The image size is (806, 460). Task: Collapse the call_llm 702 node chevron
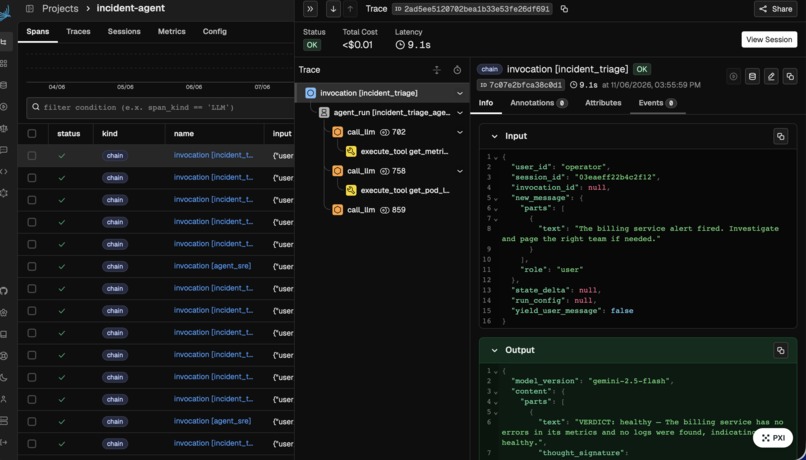(460, 132)
